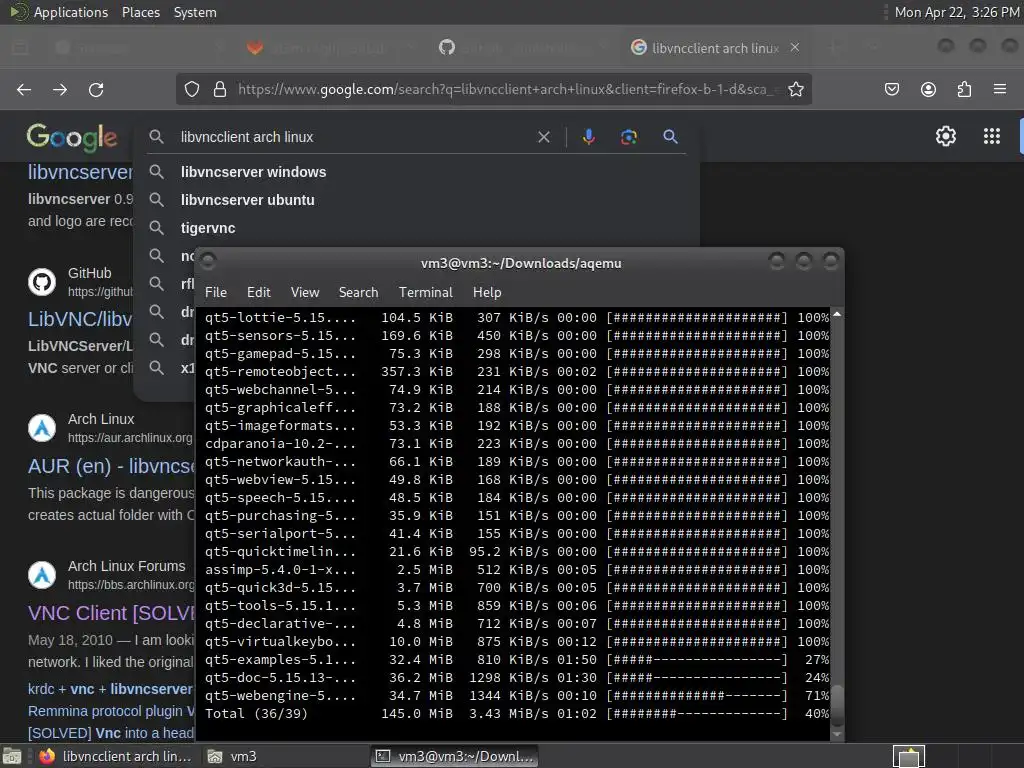1024x768 pixels.
Task: Open the extensions puzzle icon
Action: [964, 89]
